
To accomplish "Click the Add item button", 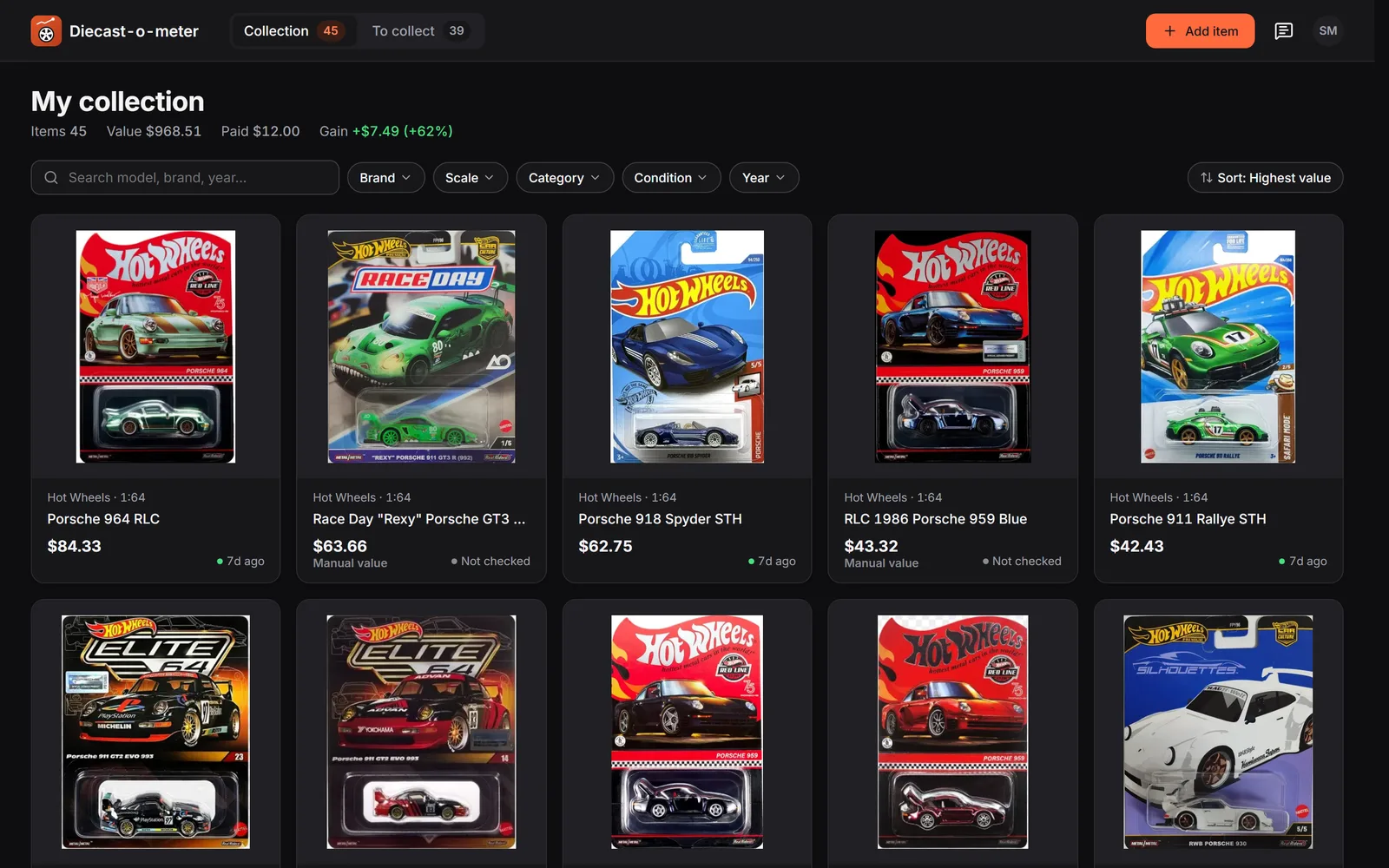I will pos(1200,31).
